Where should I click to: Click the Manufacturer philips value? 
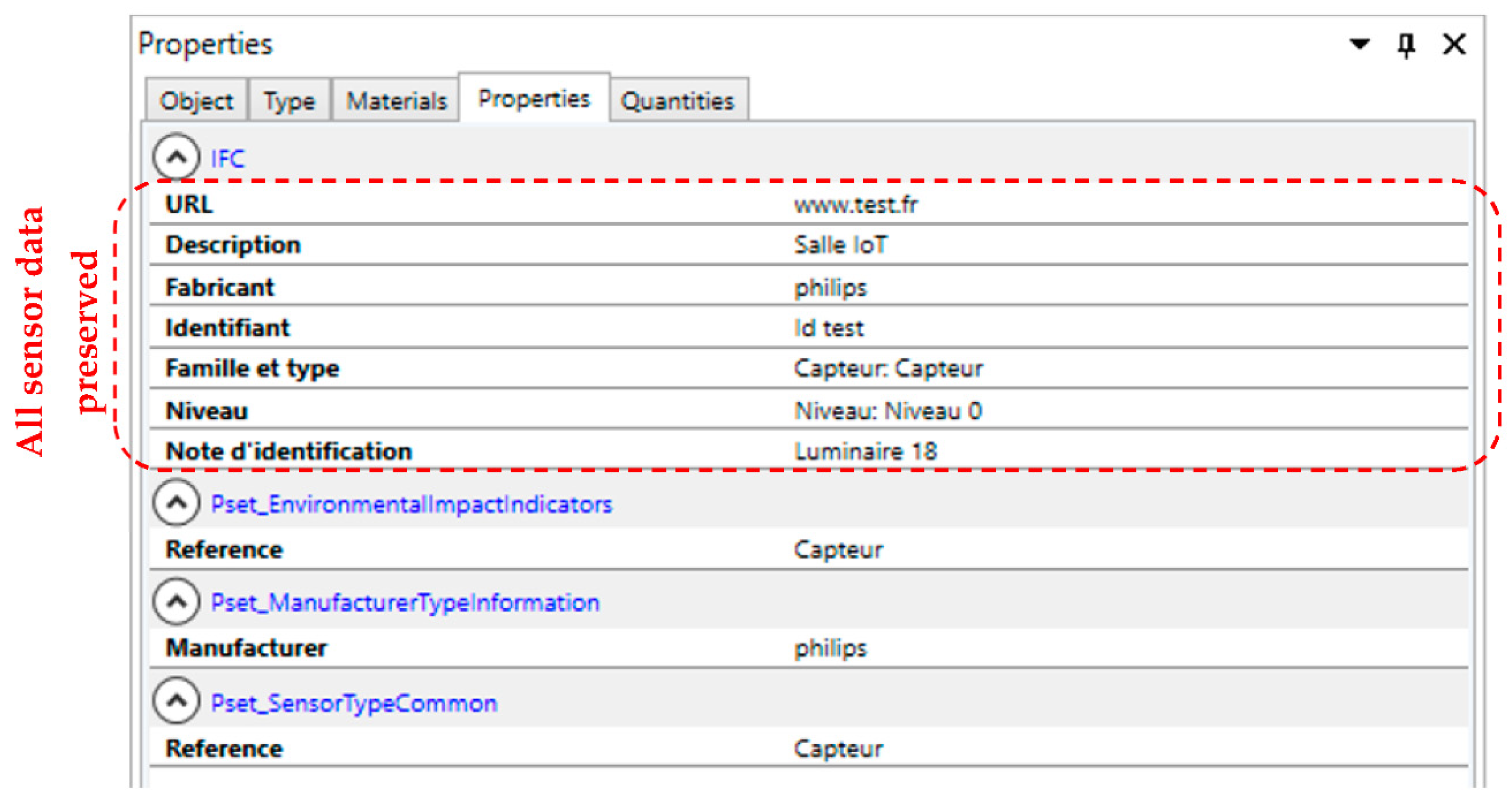tap(830, 648)
